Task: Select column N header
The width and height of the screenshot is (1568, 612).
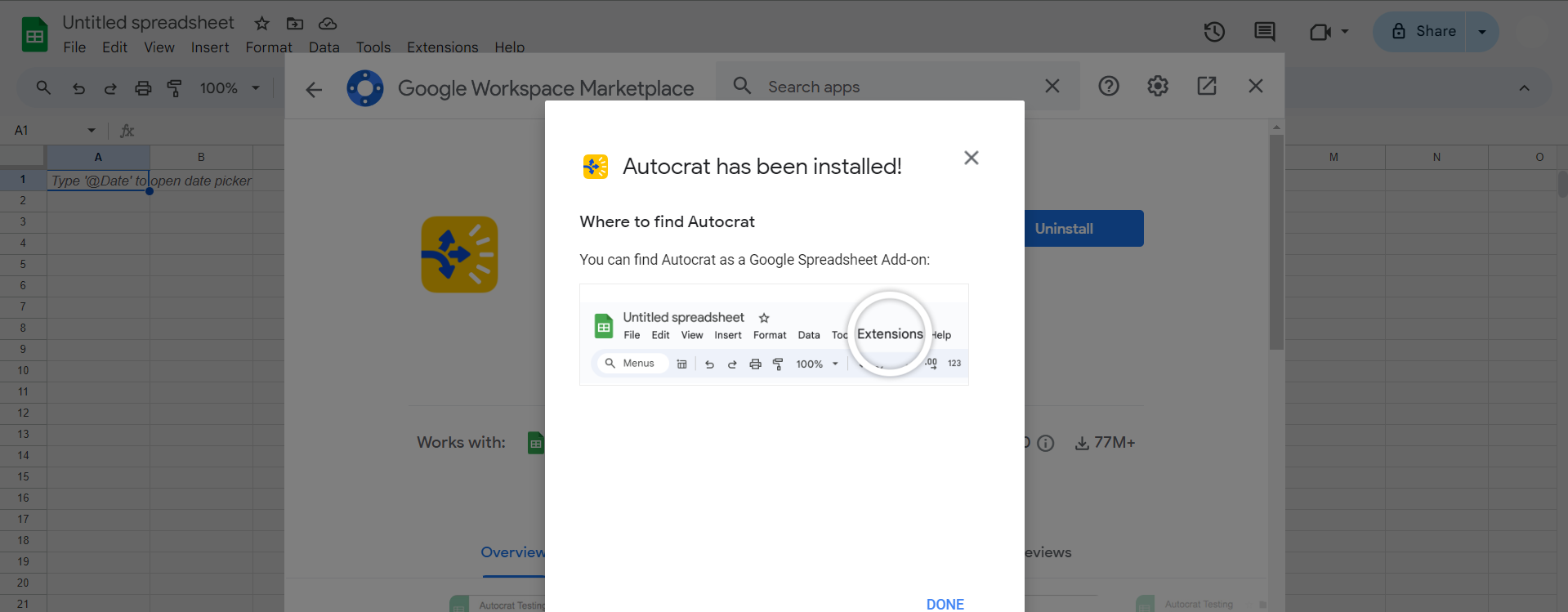Action: click(1436, 157)
